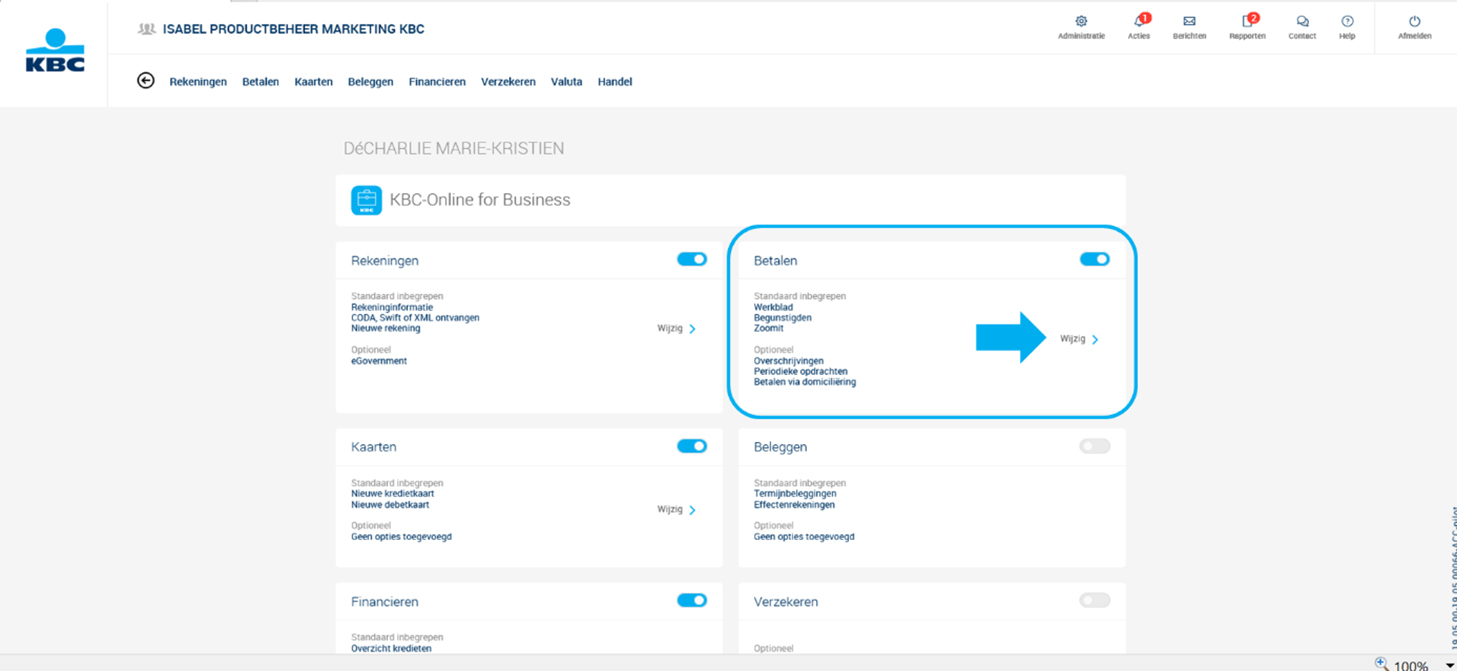1457x671 pixels.
Task: Disable the Kaarten toggle
Action: coord(691,445)
